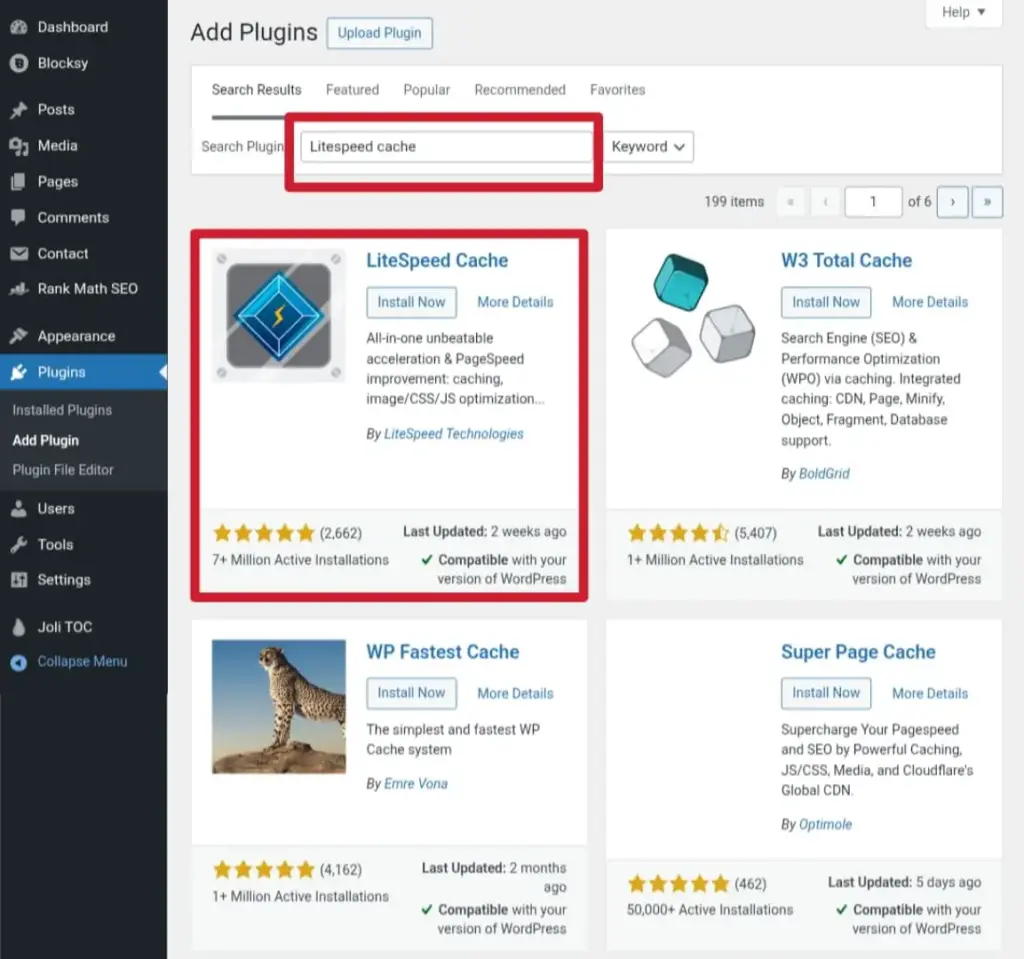Click the Comments speech bubble icon
The image size is (1024, 959).
point(19,218)
